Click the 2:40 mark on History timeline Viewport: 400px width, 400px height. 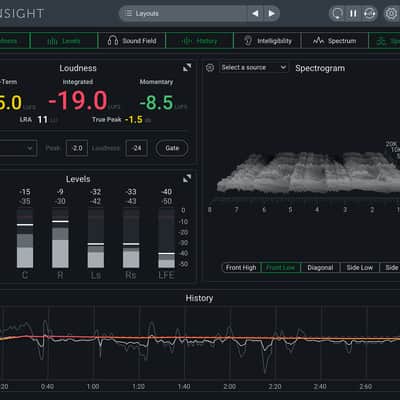point(320,387)
